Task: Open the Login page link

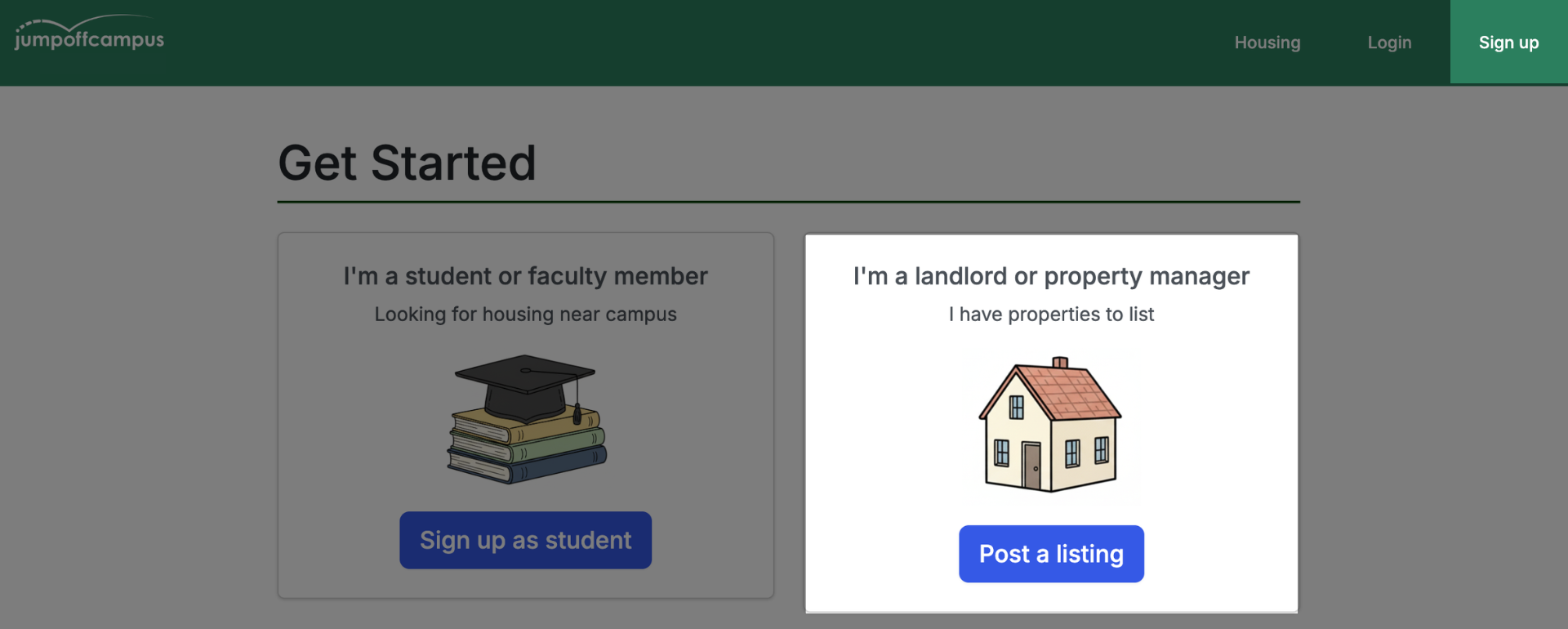Action: (1389, 42)
